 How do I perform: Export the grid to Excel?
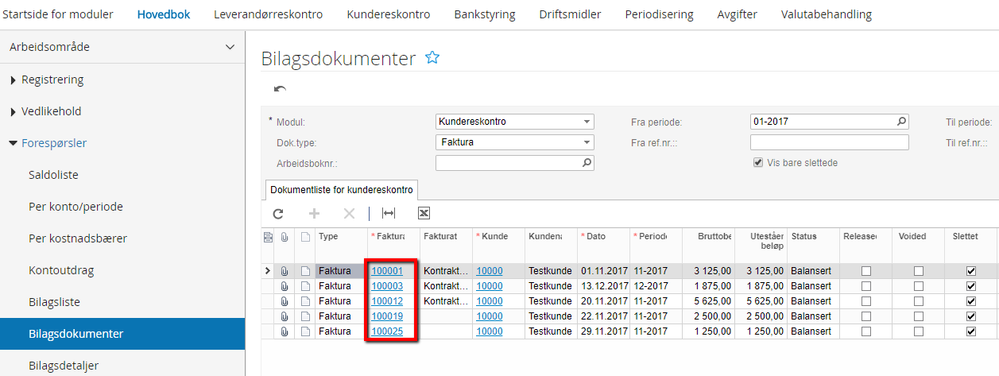click(424, 213)
